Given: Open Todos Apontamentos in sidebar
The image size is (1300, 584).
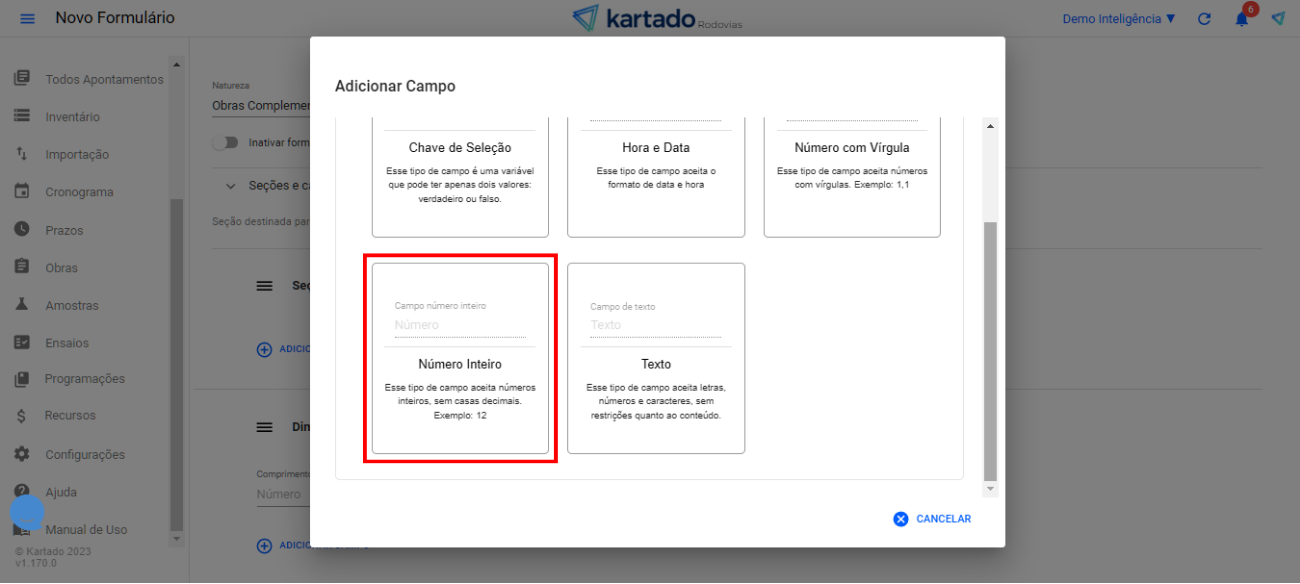Looking at the screenshot, I should click(104, 79).
